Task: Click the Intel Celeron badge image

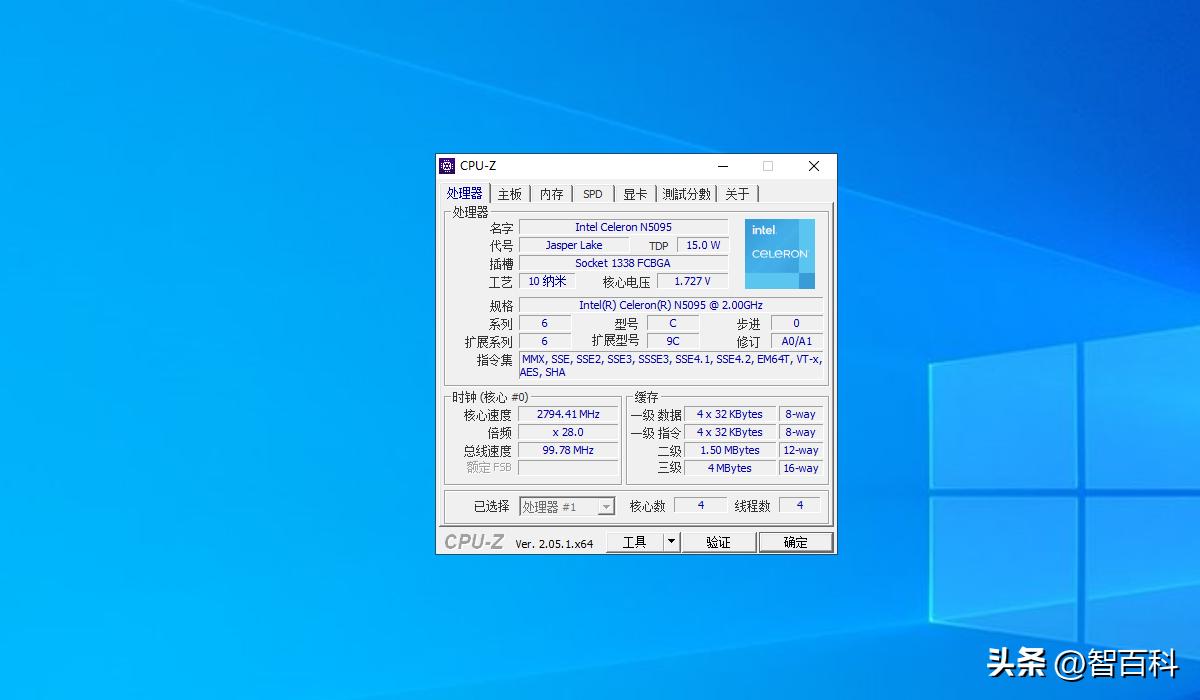Action: coord(779,253)
